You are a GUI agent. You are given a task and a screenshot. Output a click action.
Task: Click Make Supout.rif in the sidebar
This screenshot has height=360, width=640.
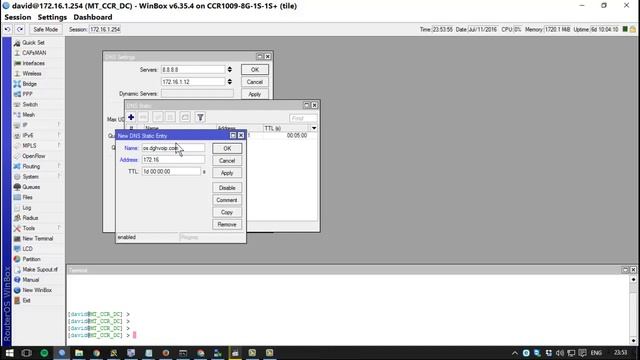[40, 269]
